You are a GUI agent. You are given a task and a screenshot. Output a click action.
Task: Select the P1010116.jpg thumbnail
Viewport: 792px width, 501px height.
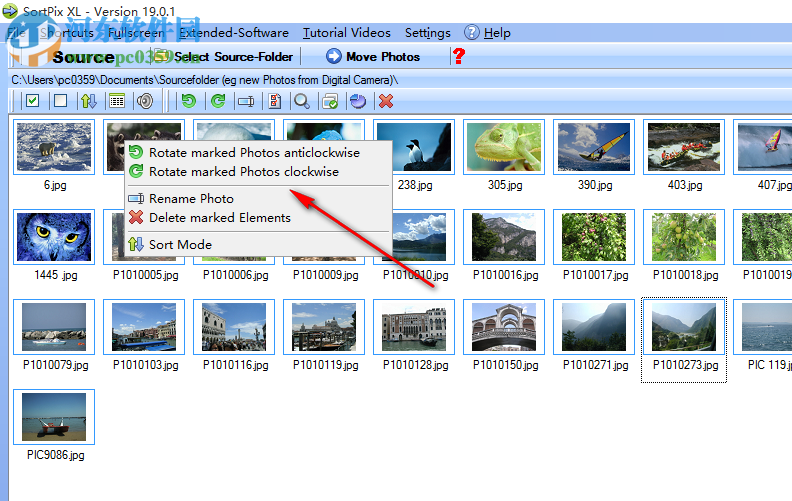[234, 327]
